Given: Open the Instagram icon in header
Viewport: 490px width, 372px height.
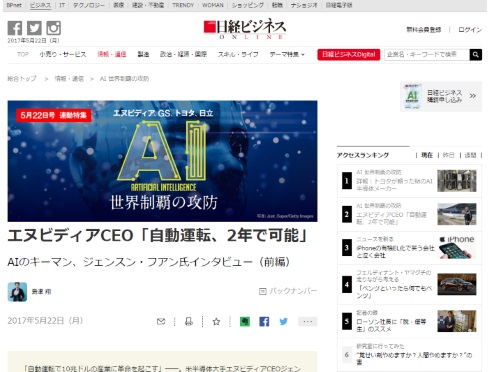Looking at the screenshot, I should [53, 28].
